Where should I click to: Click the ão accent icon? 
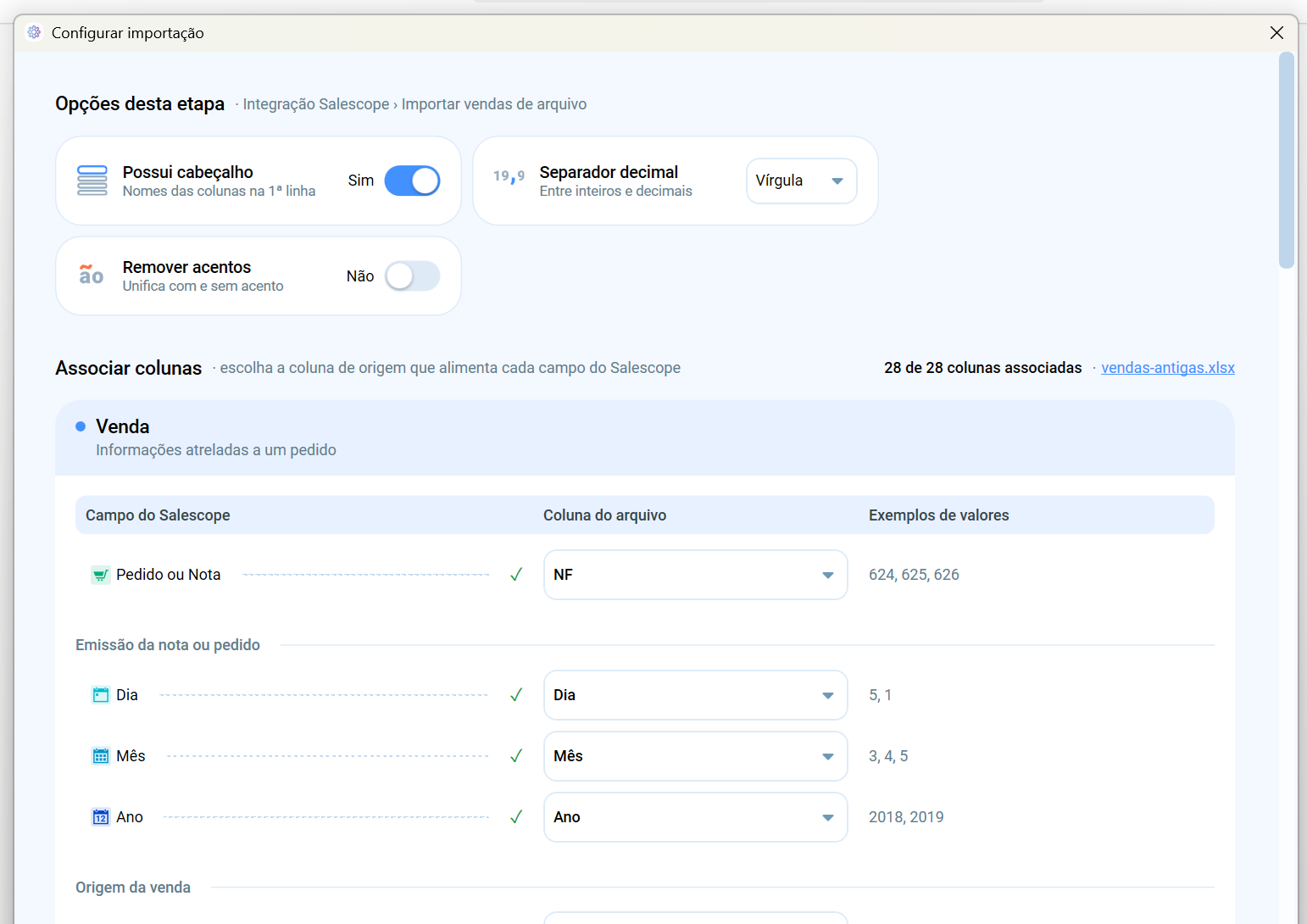pos(92,275)
